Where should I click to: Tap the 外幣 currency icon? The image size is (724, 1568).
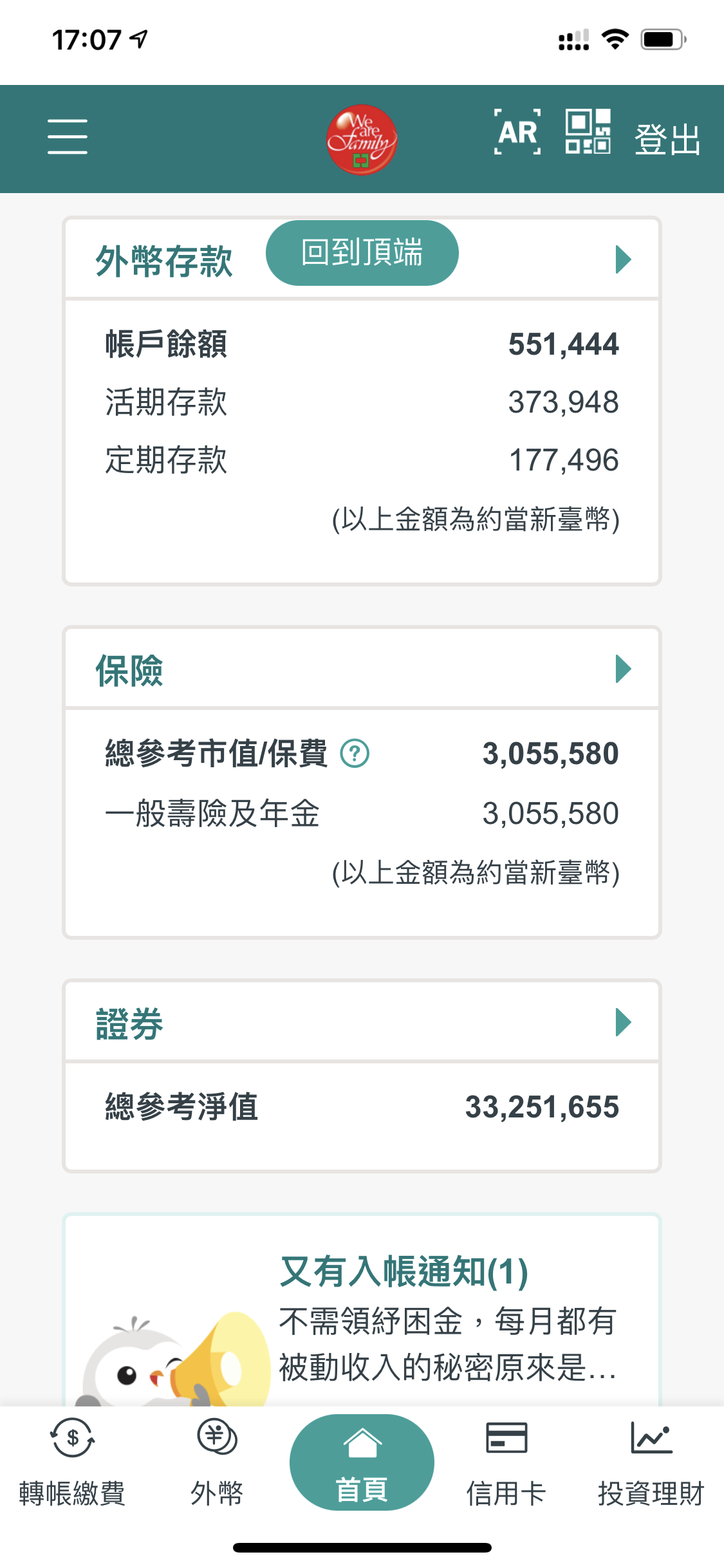tap(217, 1439)
